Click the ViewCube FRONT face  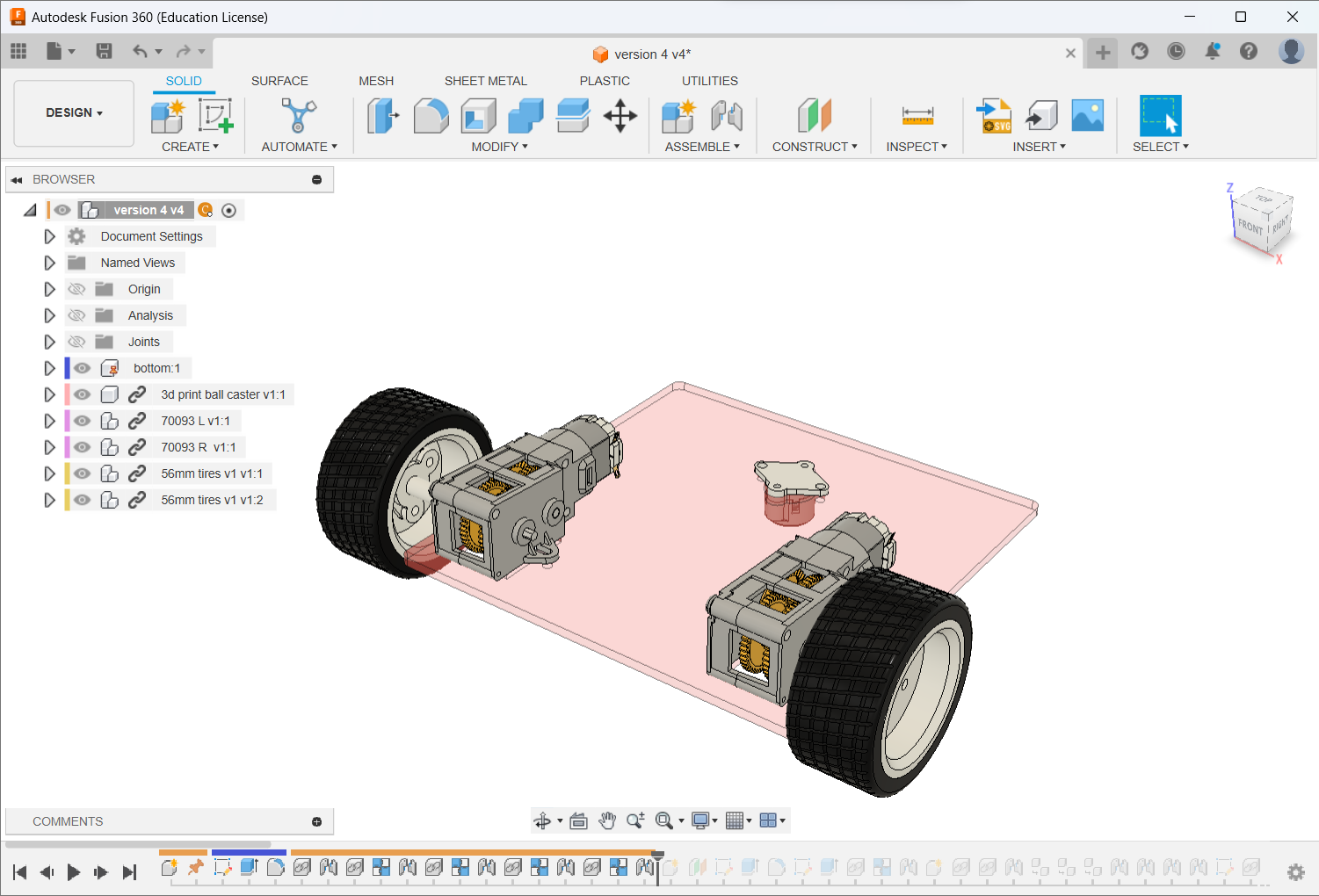coord(1250,227)
